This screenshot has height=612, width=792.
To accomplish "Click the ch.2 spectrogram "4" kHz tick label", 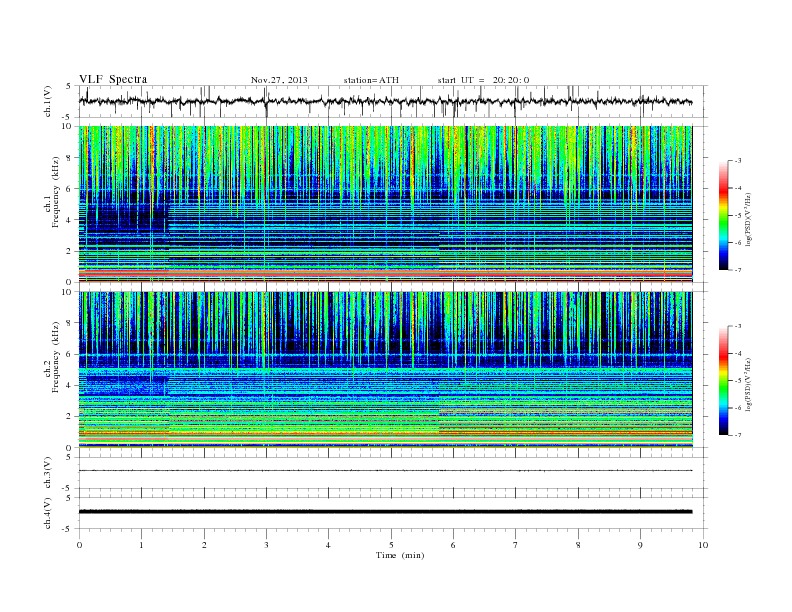I will click(70, 386).
